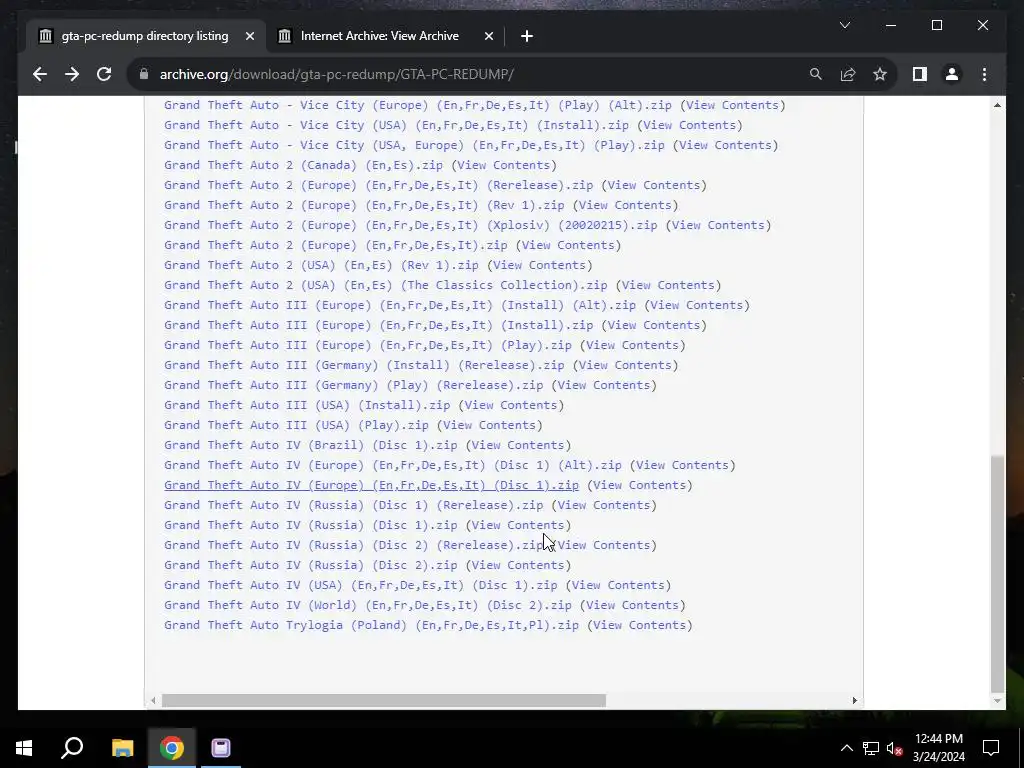Close the Internet Archive: View Archive tab
The width and height of the screenshot is (1024, 768).
(x=488, y=37)
